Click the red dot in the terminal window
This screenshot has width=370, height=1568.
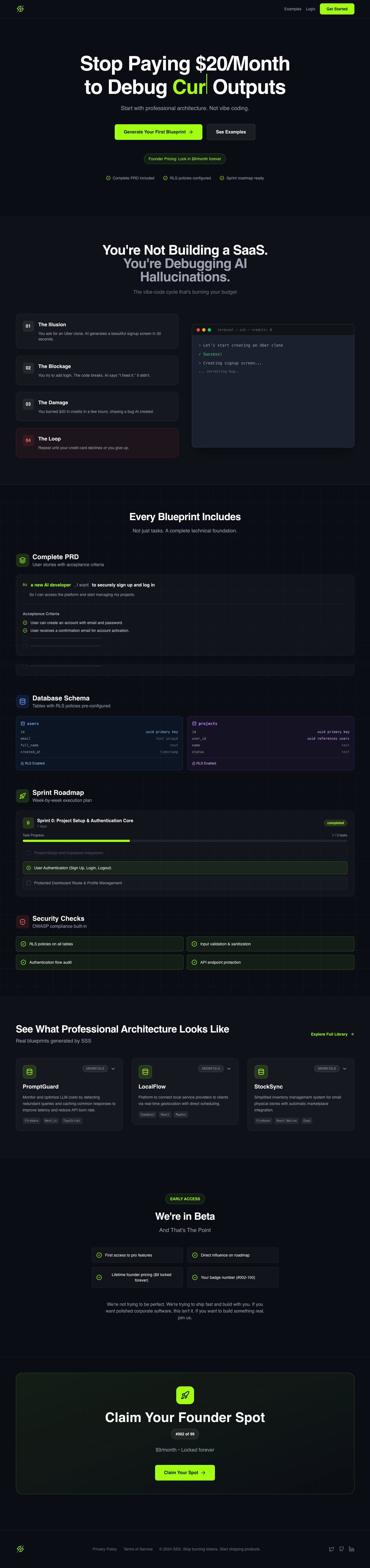coord(199,330)
